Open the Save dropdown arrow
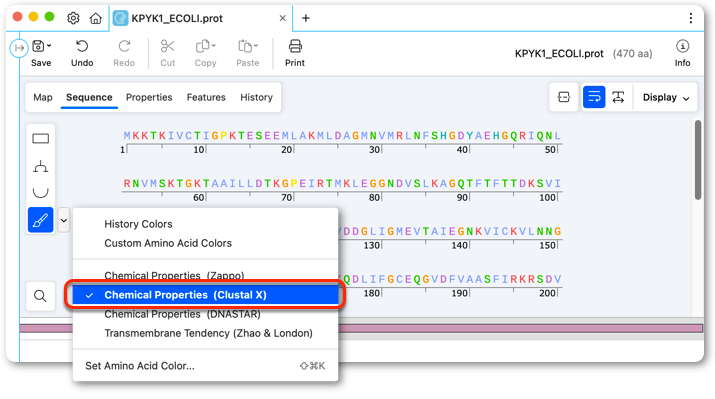 click(49, 46)
